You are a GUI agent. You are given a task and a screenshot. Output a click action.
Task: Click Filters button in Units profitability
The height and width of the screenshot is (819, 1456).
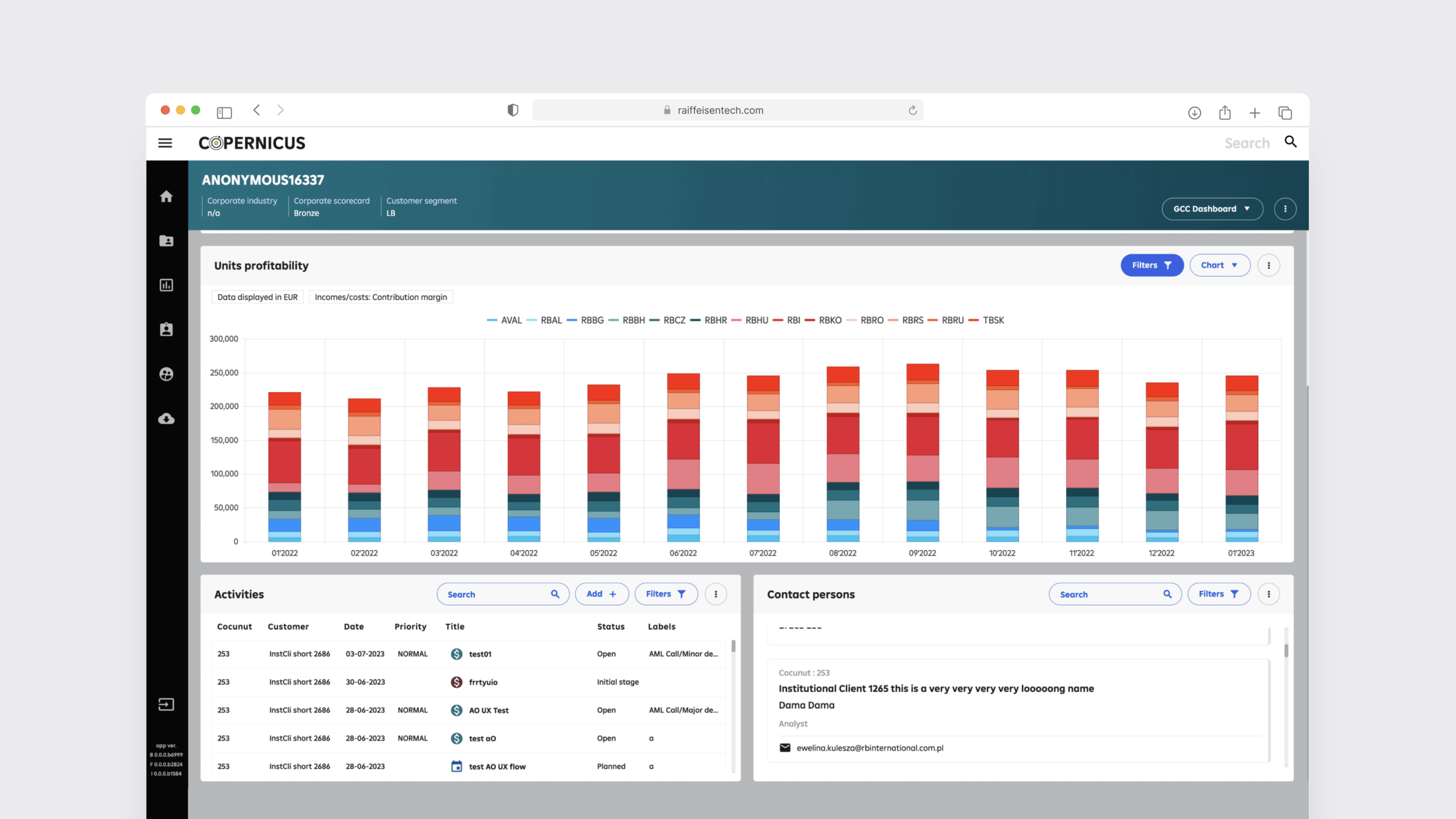coord(1151,265)
